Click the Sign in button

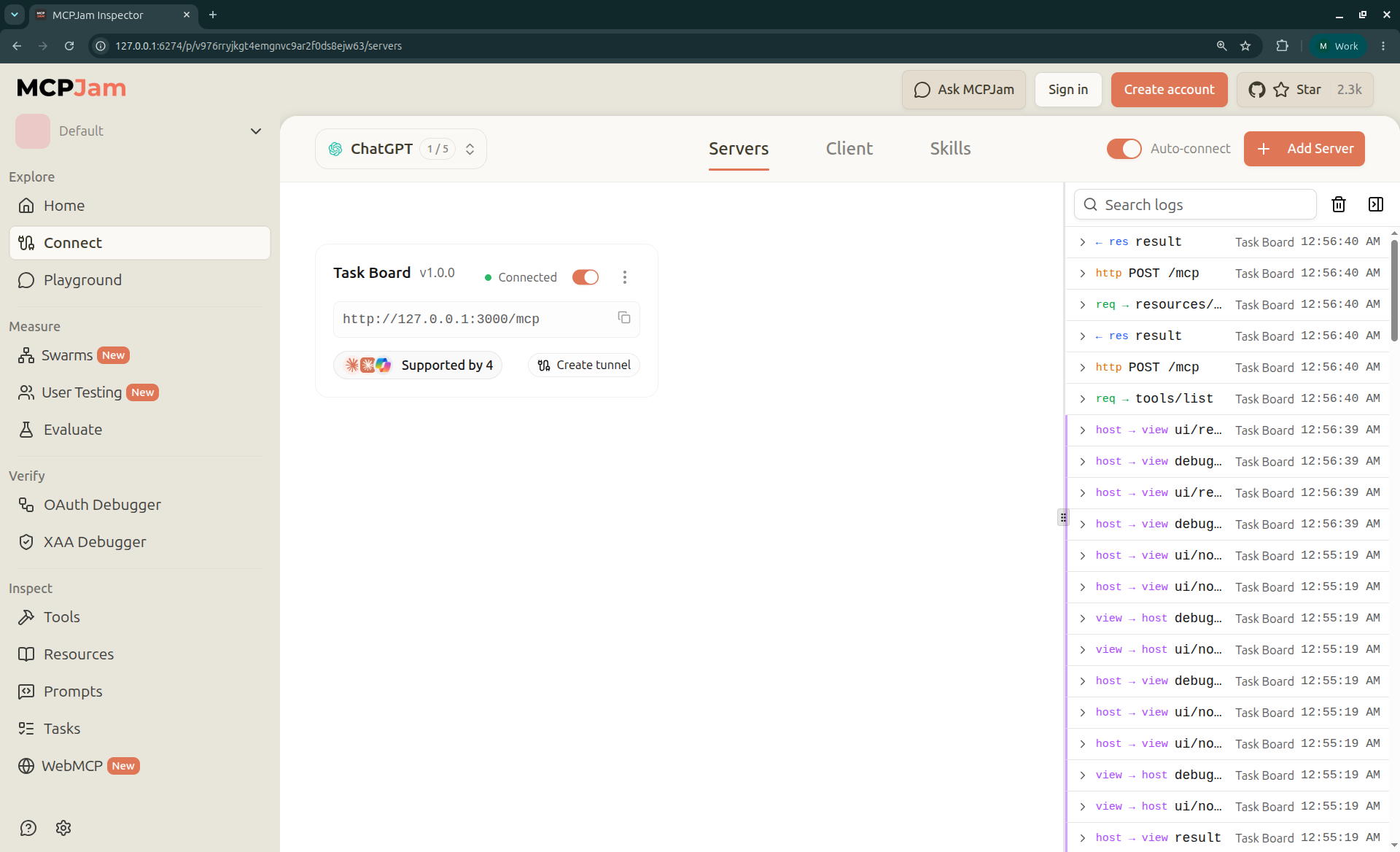pos(1068,90)
